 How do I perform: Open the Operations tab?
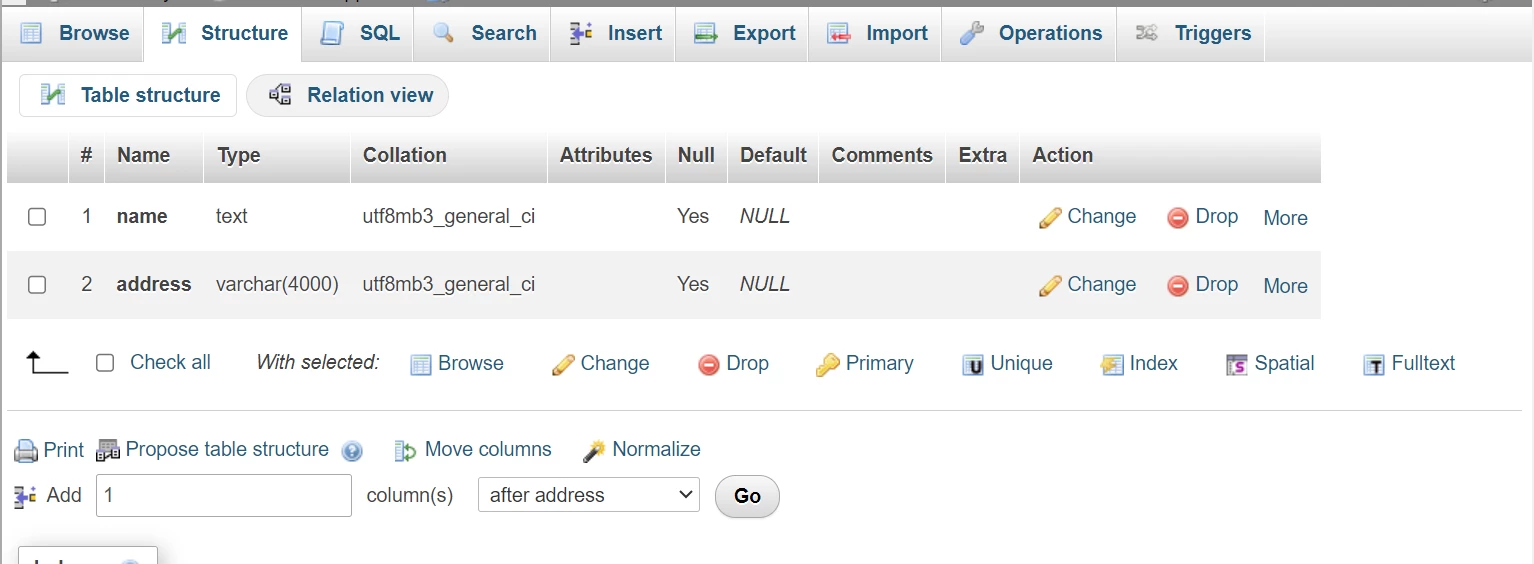(1029, 33)
